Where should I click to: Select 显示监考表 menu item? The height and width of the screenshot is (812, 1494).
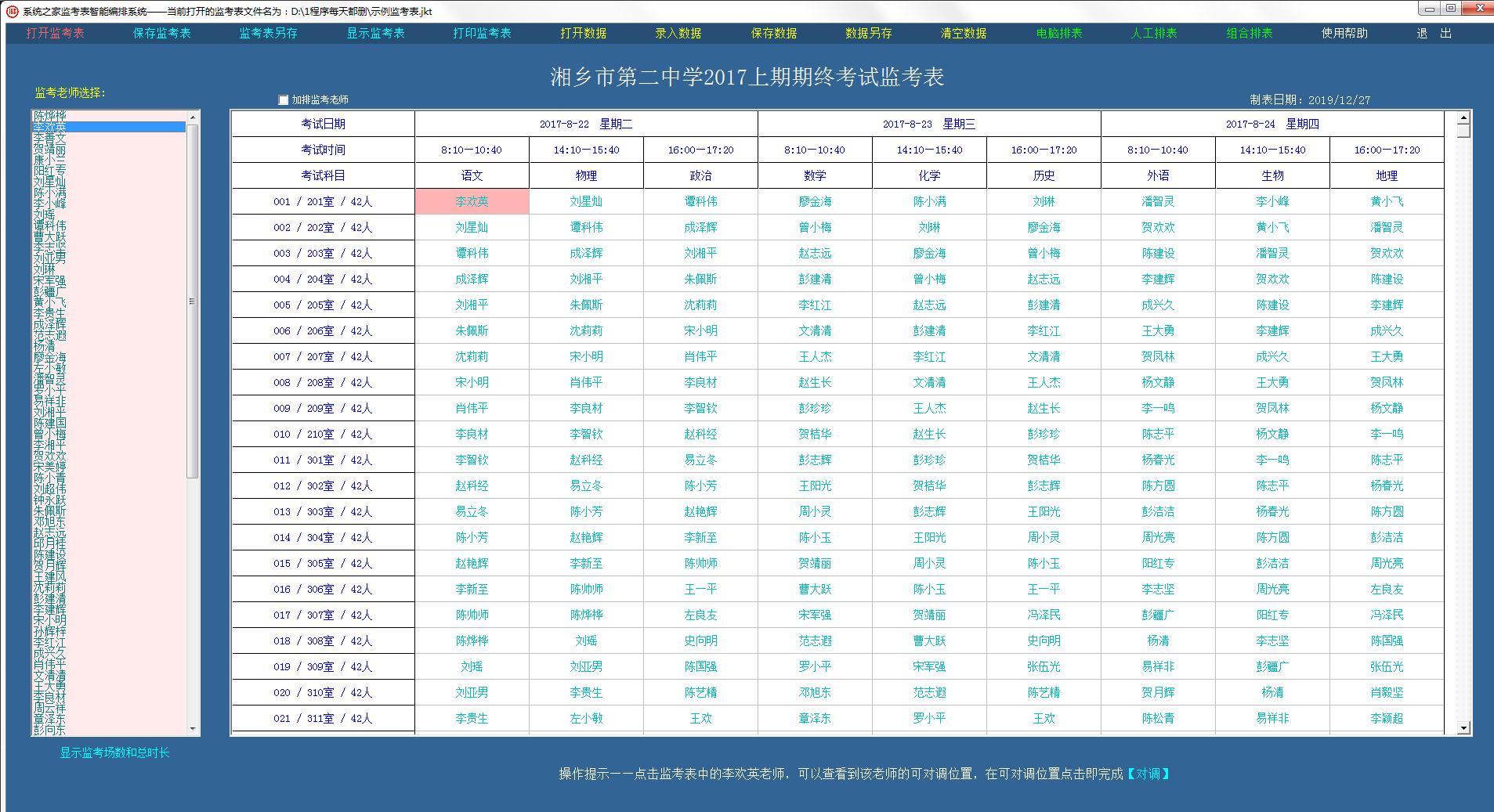[375, 33]
